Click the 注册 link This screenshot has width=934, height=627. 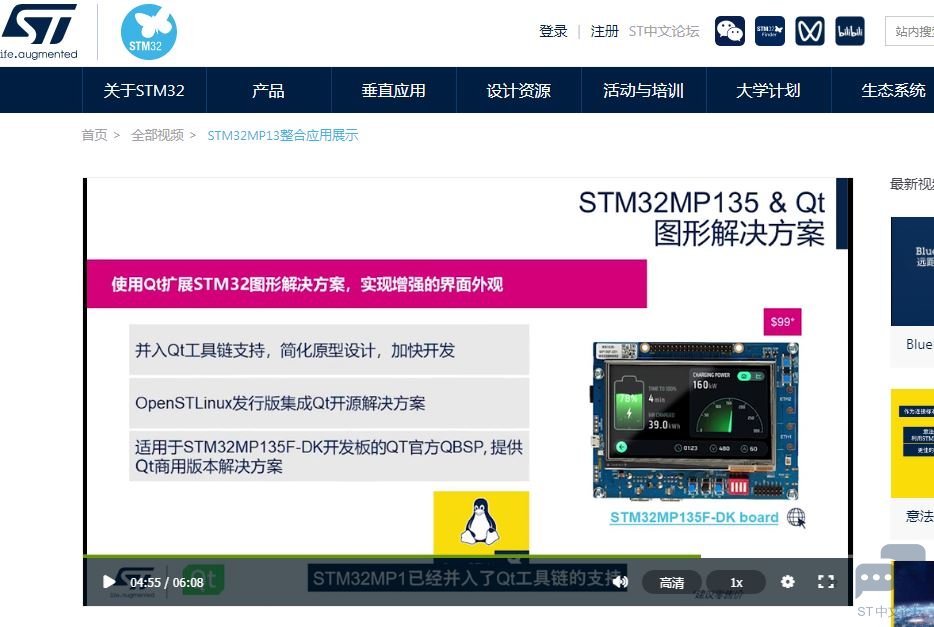[x=605, y=31]
